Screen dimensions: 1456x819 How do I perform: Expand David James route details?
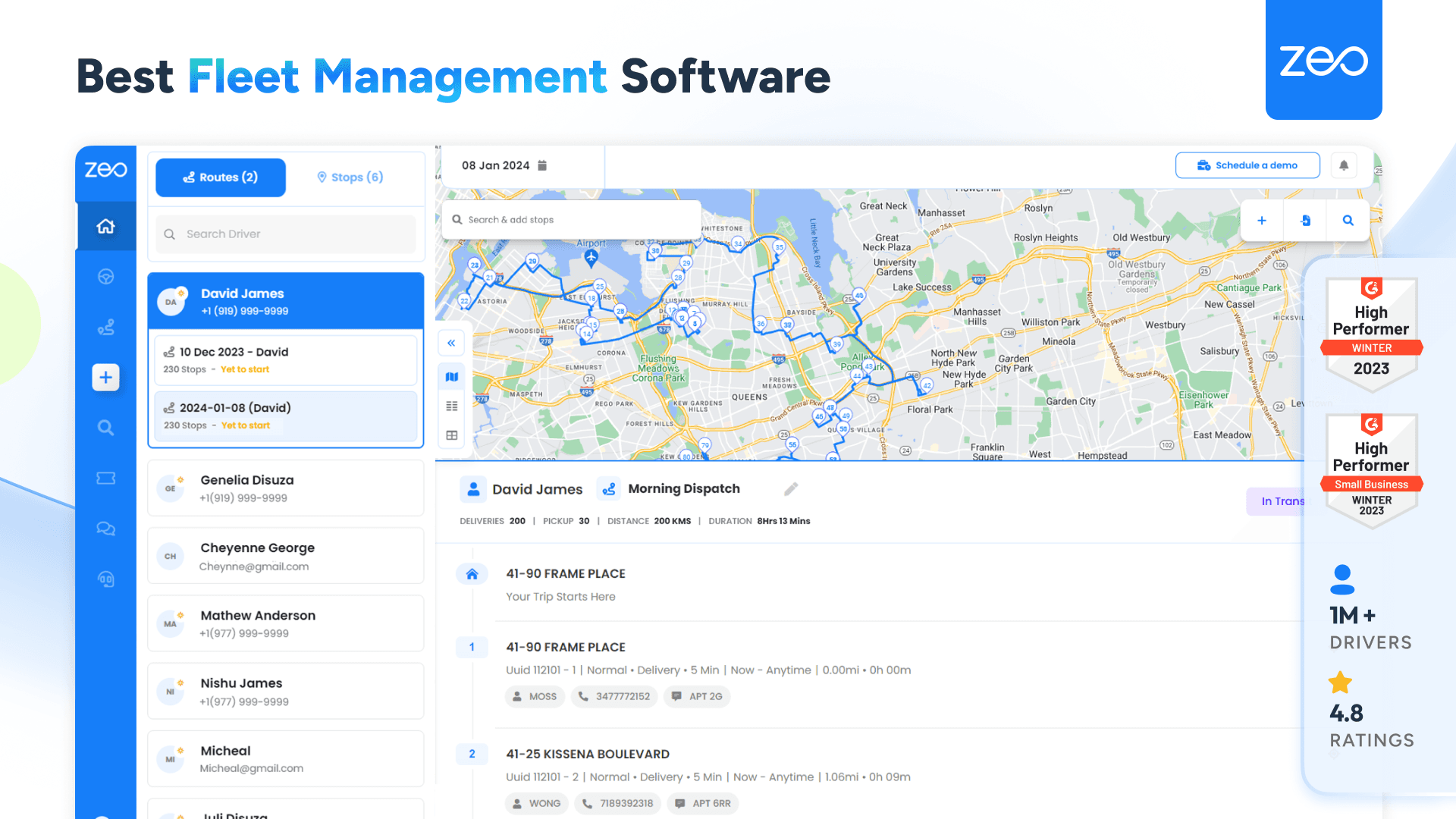pyautogui.click(x=285, y=301)
